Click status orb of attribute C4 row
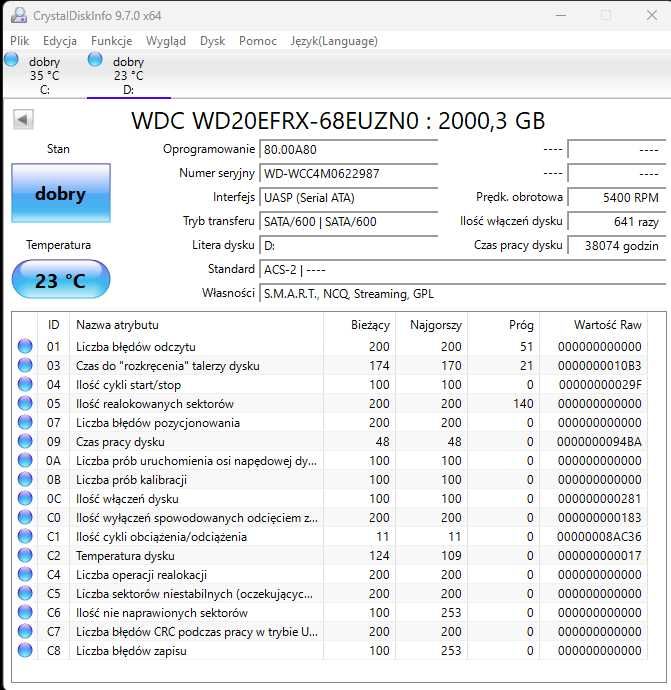This screenshot has height=690, width=671. (25, 574)
